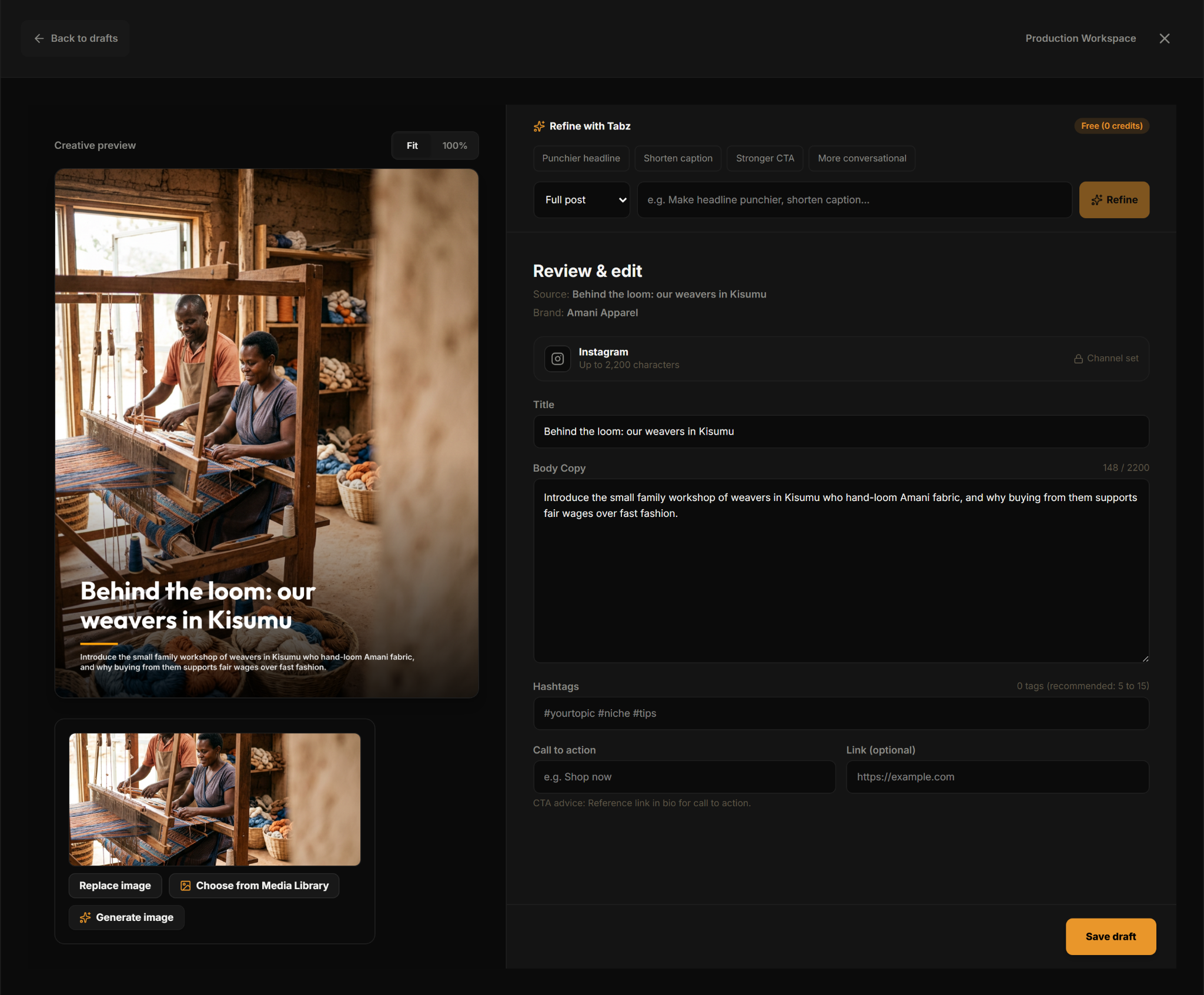This screenshot has height=995, width=1204.
Task: Apply the Shorten caption suggestion
Action: 678,158
